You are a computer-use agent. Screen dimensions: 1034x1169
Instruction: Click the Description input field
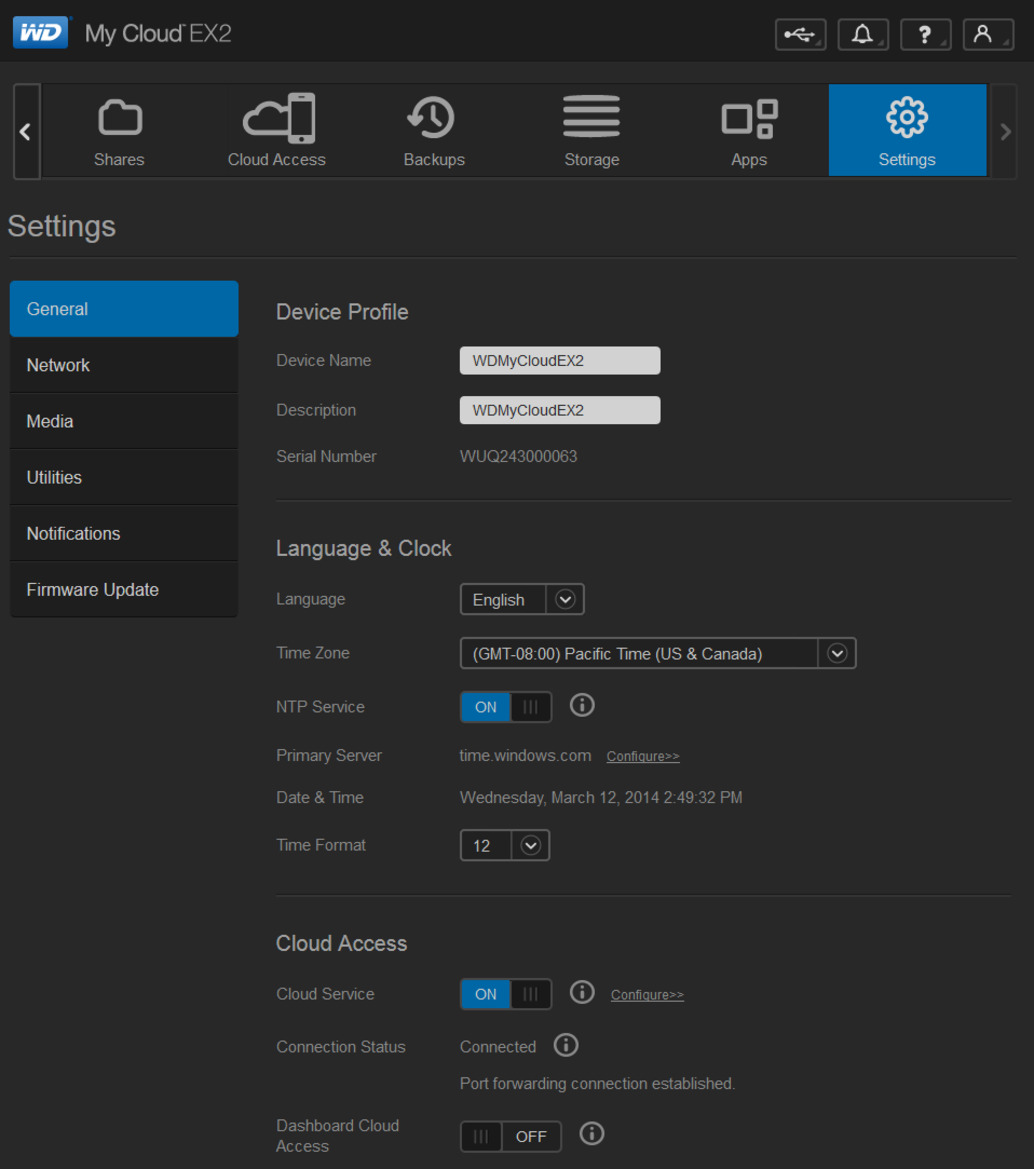click(560, 410)
